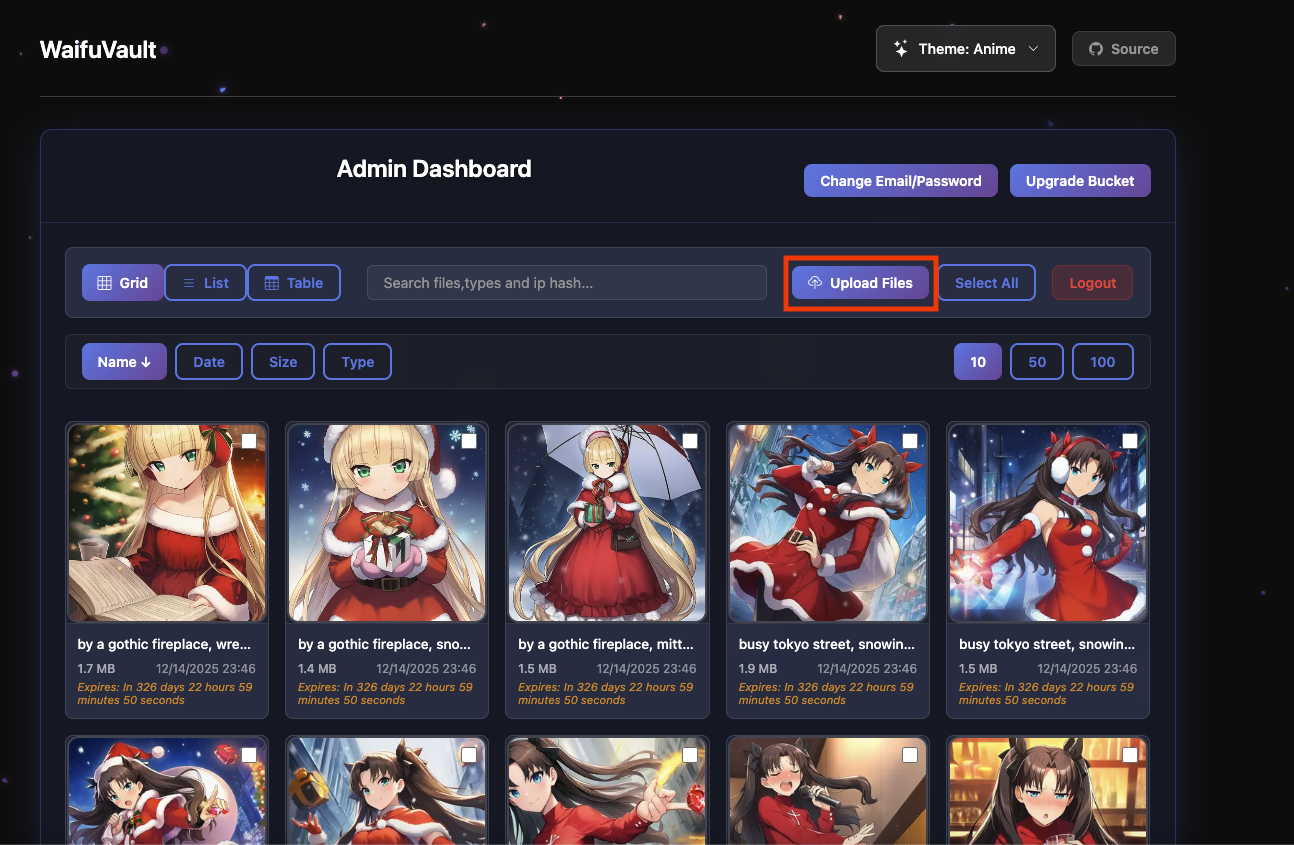Open thumbnail of the 1.5 MB busy tokyo street file
The image size is (1294, 845).
(x=1048, y=523)
